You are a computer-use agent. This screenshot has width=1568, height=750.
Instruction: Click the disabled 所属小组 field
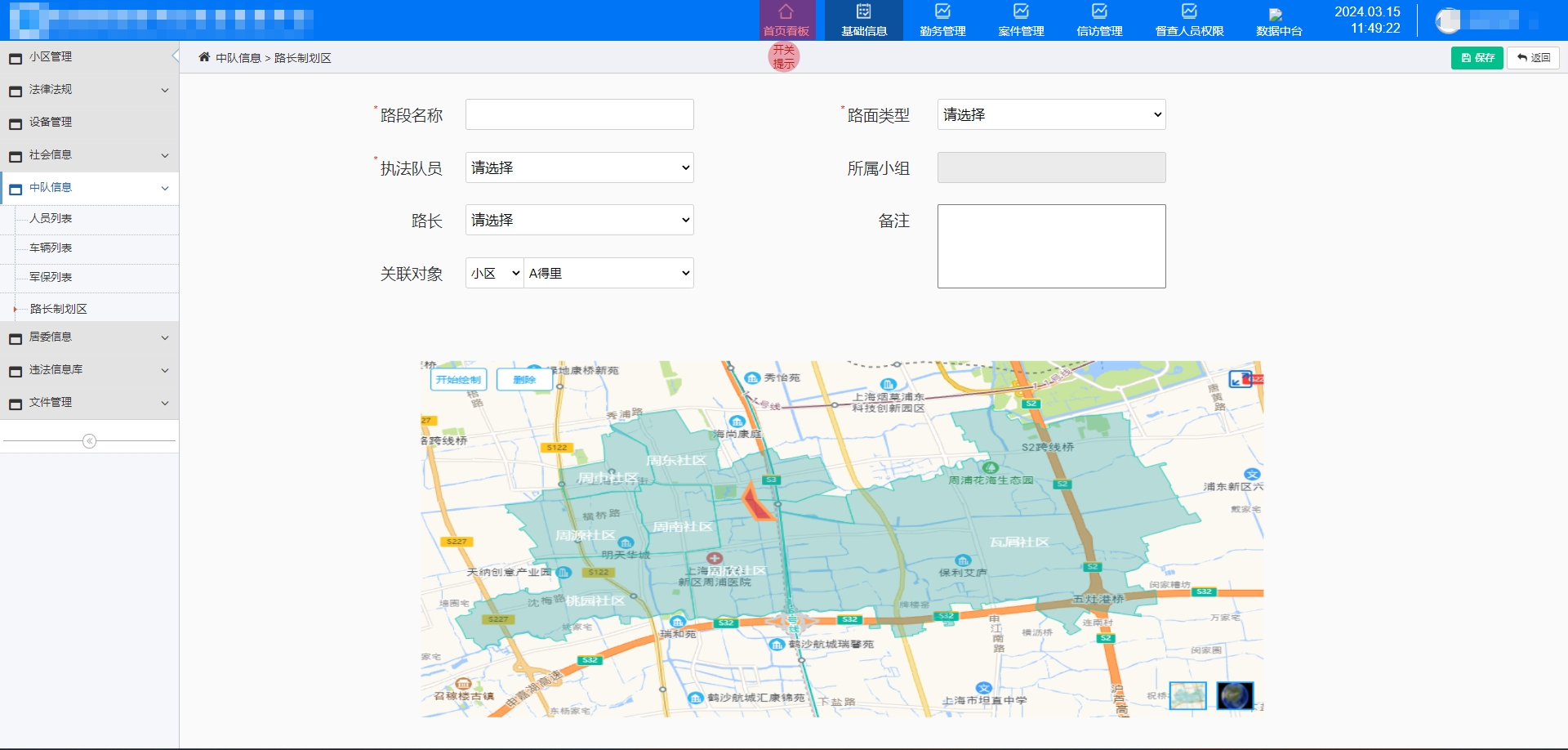point(1051,167)
